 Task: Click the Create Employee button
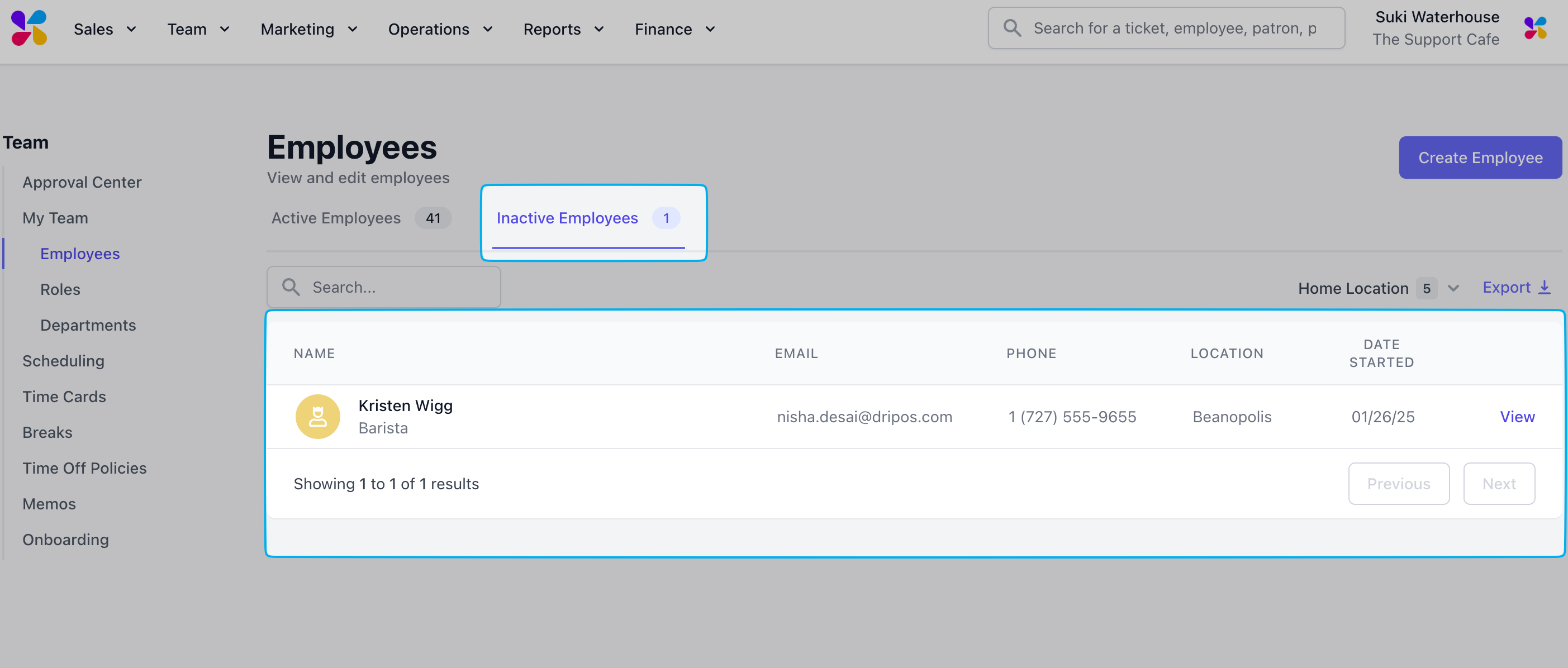pos(1480,158)
